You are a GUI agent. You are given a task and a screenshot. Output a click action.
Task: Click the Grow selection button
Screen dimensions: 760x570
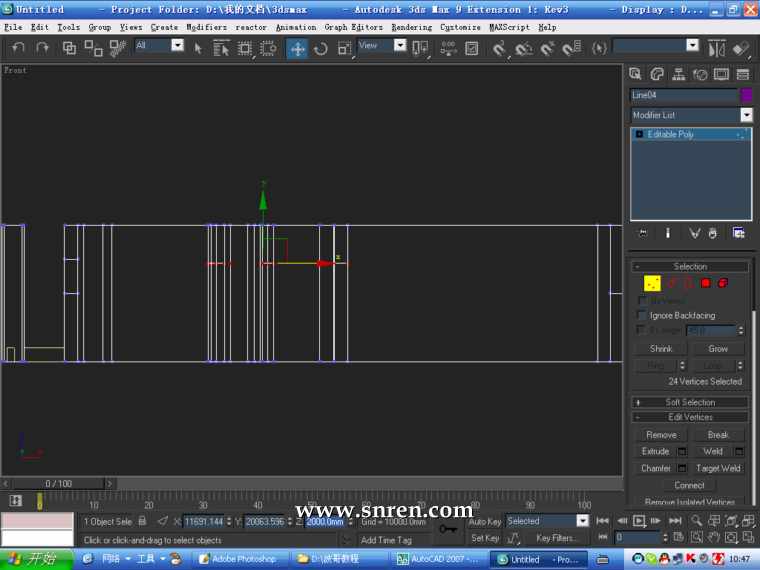point(718,349)
